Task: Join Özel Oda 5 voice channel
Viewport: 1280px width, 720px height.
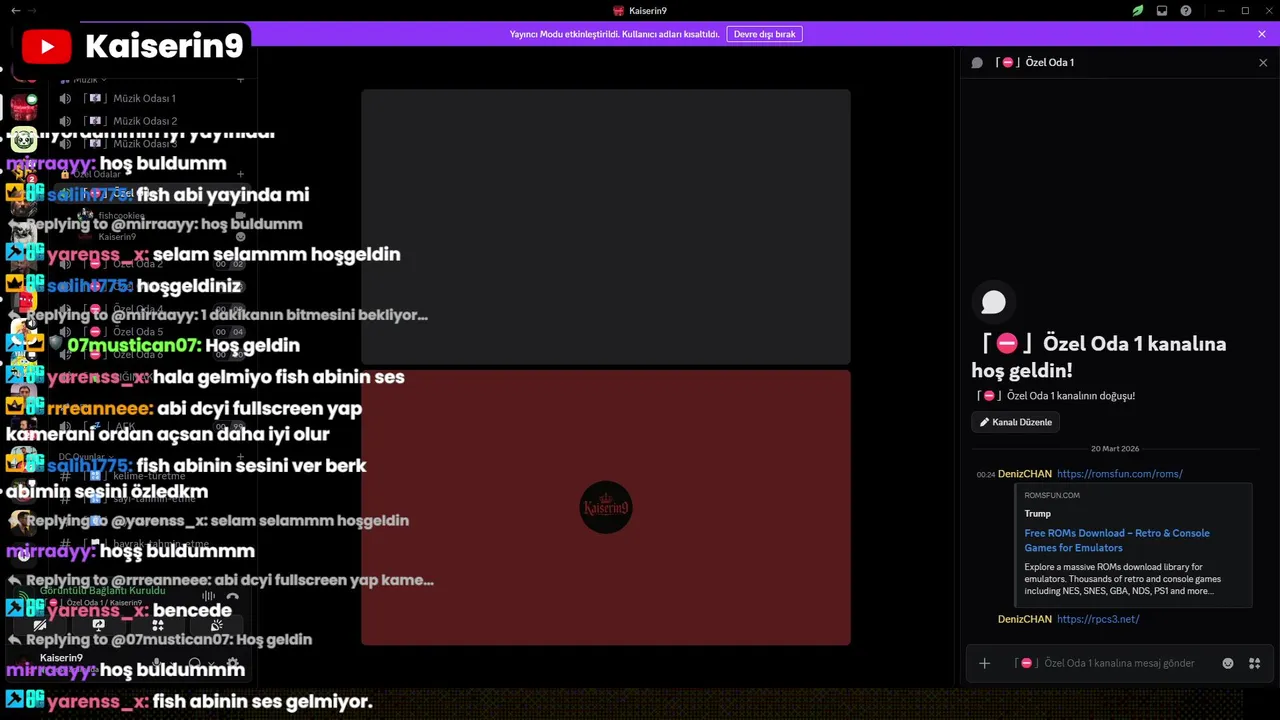Action: (150, 332)
